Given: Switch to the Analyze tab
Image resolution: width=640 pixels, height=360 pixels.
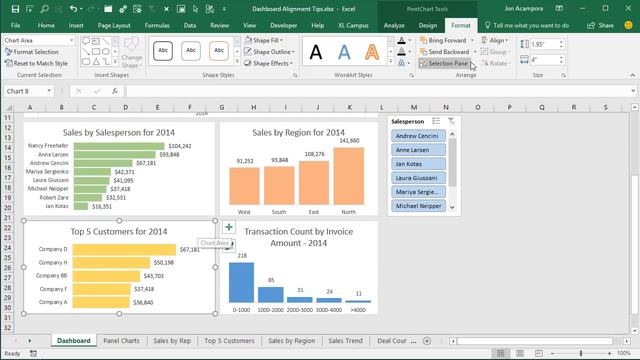Looking at the screenshot, I should pyautogui.click(x=394, y=25).
